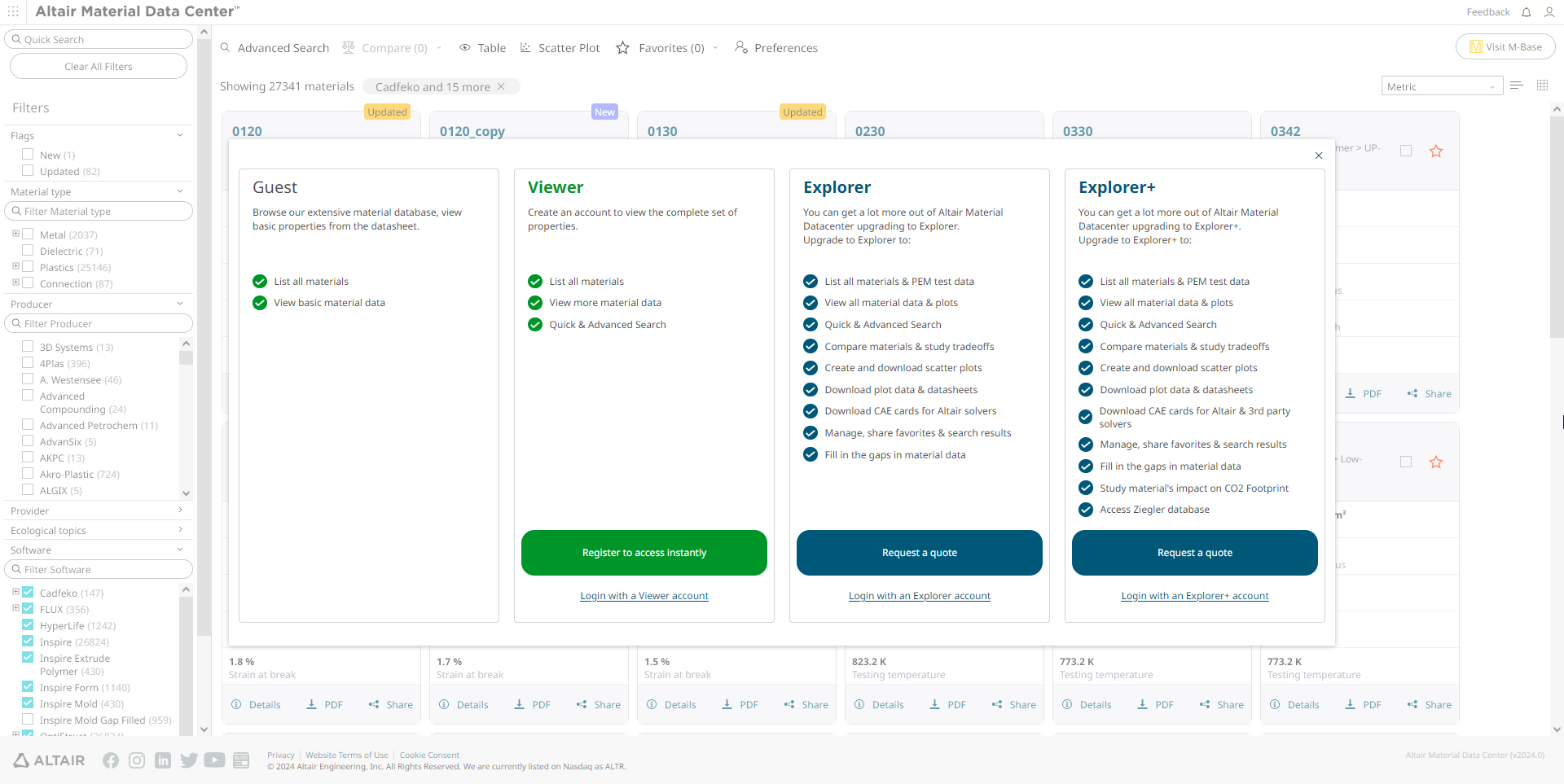Click Login with an Explorer account link
The image size is (1564, 784).
(x=920, y=596)
